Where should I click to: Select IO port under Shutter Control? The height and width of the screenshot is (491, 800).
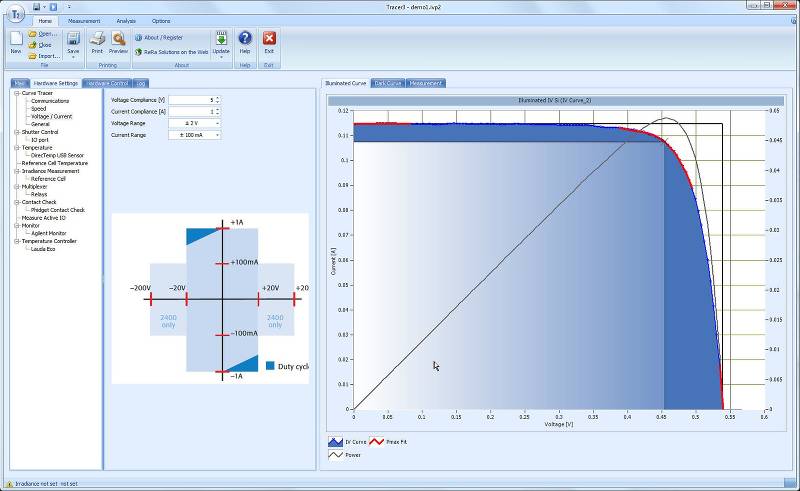40,140
